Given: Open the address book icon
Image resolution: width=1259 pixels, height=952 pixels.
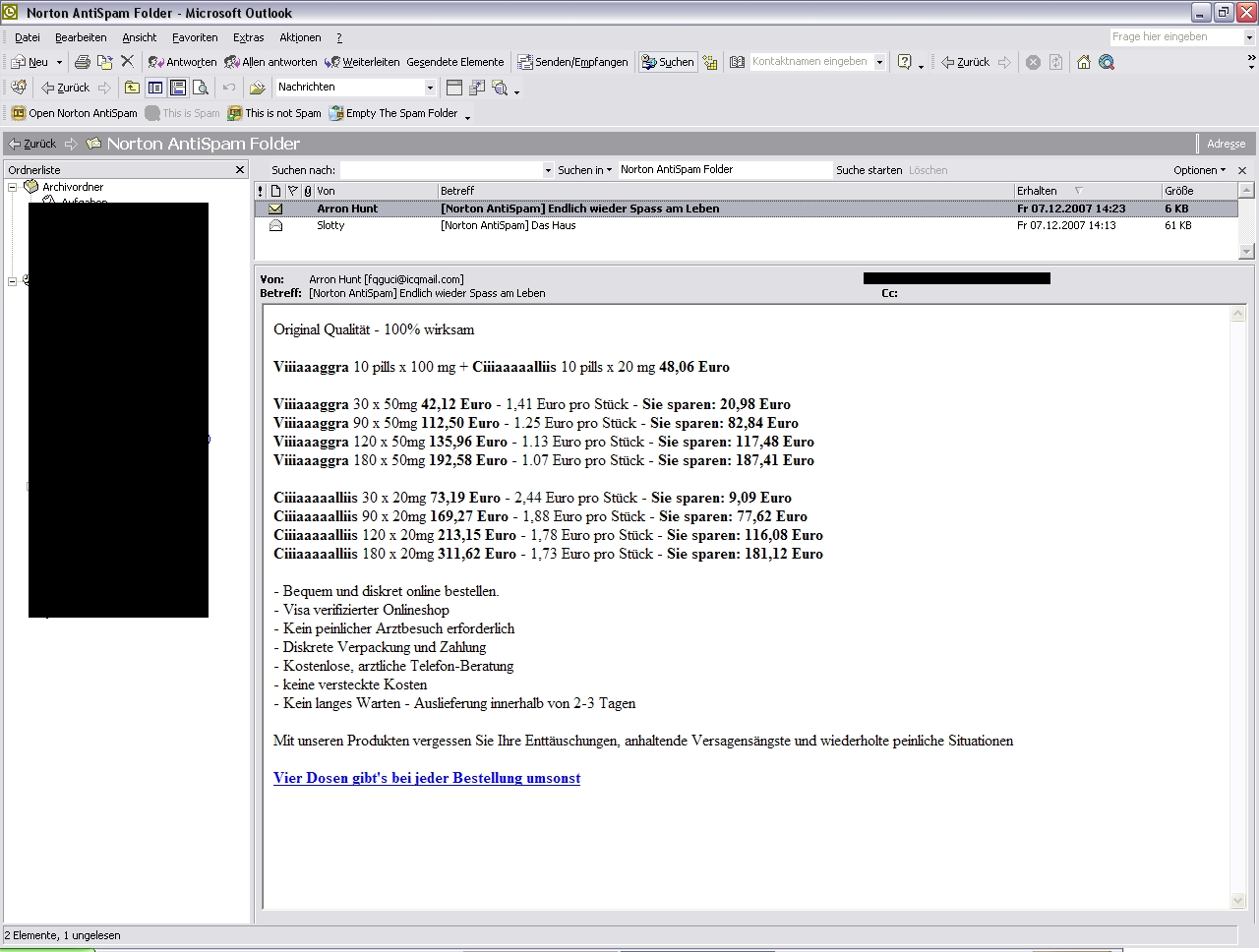Looking at the screenshot, I should [737, 62].
